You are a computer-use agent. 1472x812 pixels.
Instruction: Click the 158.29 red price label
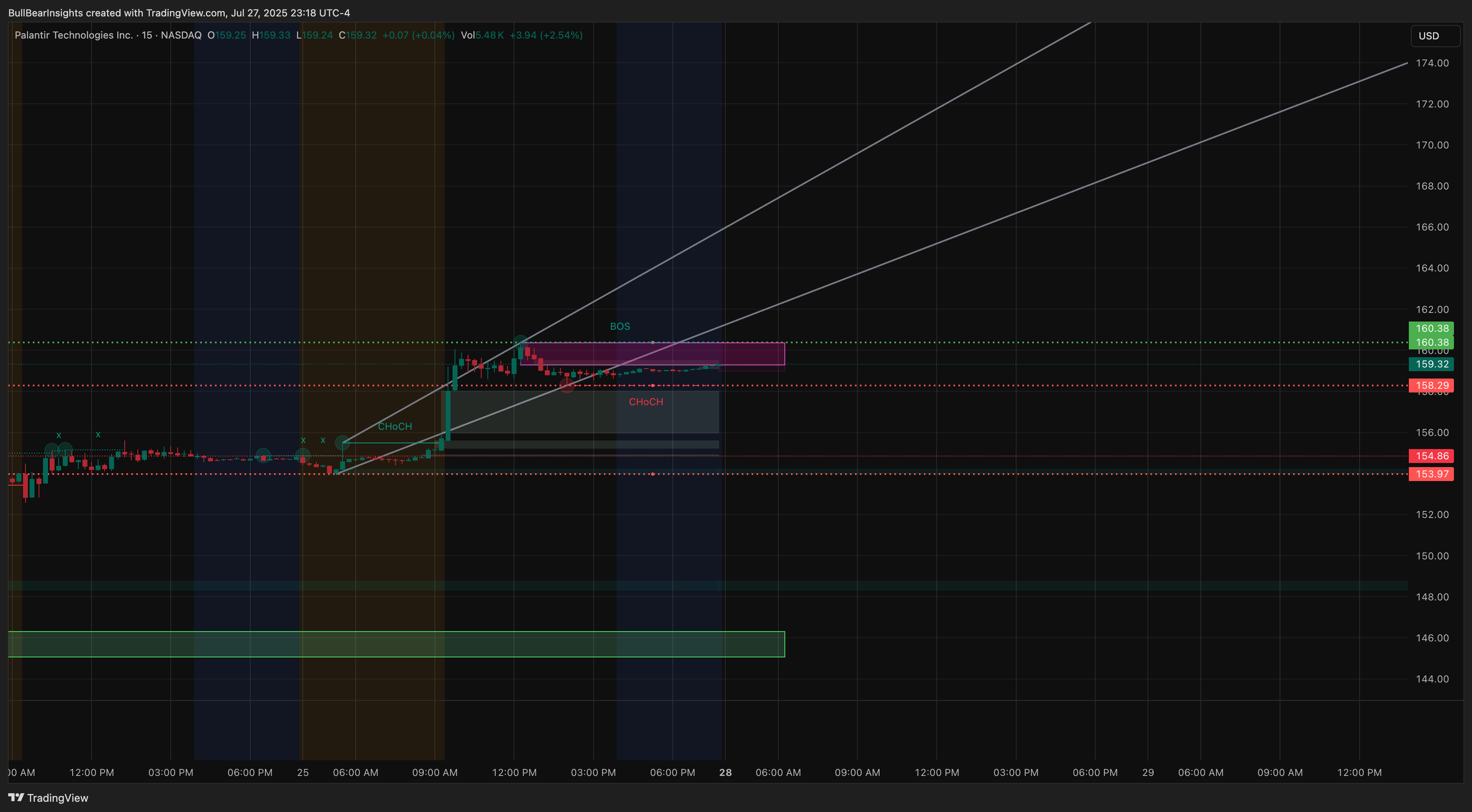[1431, 385]
